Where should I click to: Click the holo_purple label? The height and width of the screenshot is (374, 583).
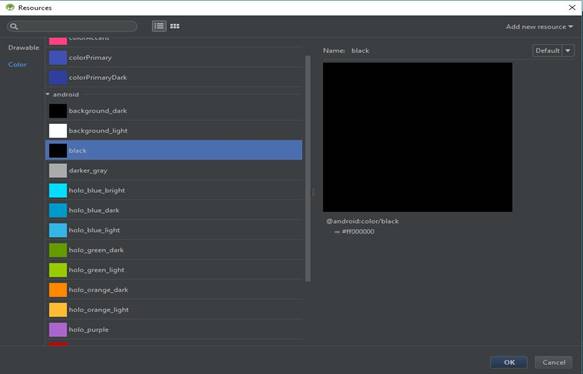pos(89,330)
